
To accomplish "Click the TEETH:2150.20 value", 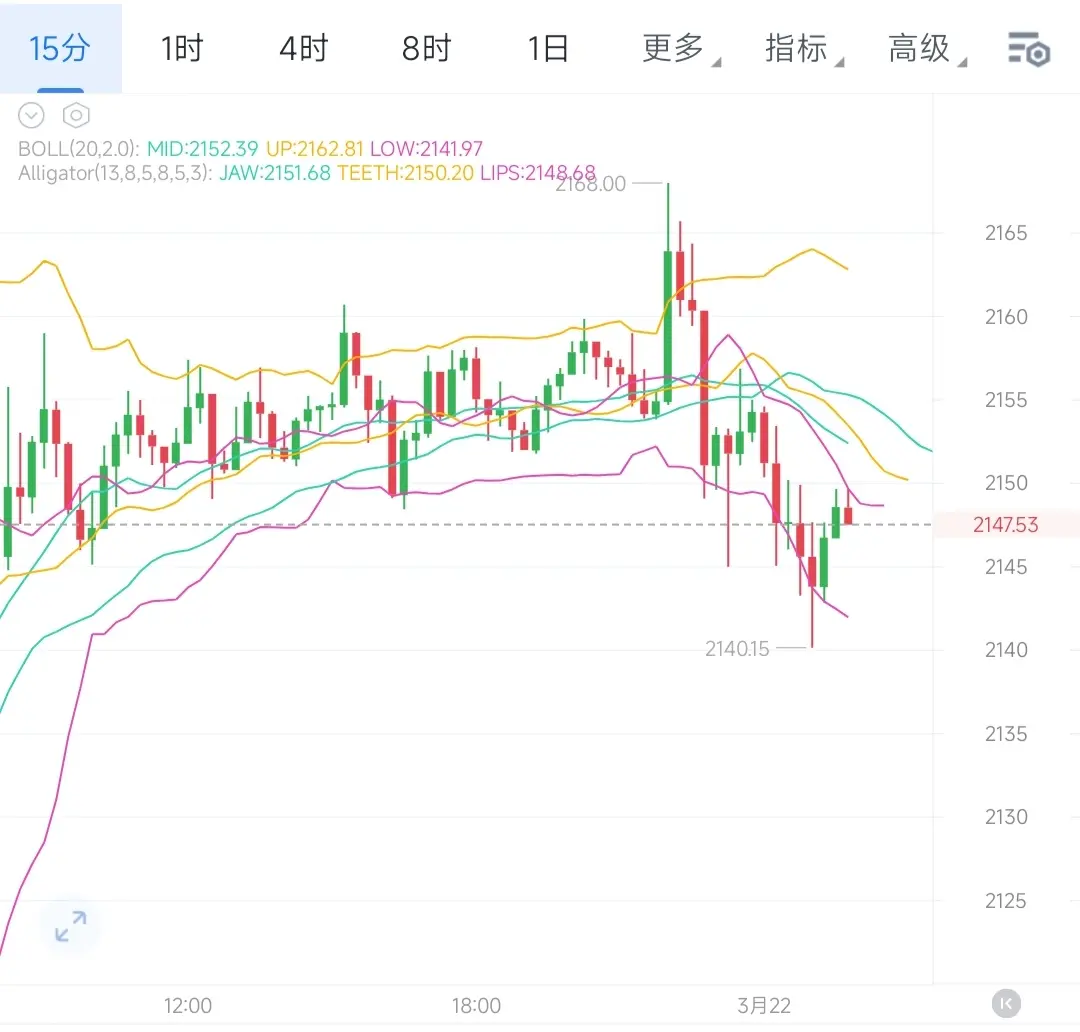I will 405,173.
